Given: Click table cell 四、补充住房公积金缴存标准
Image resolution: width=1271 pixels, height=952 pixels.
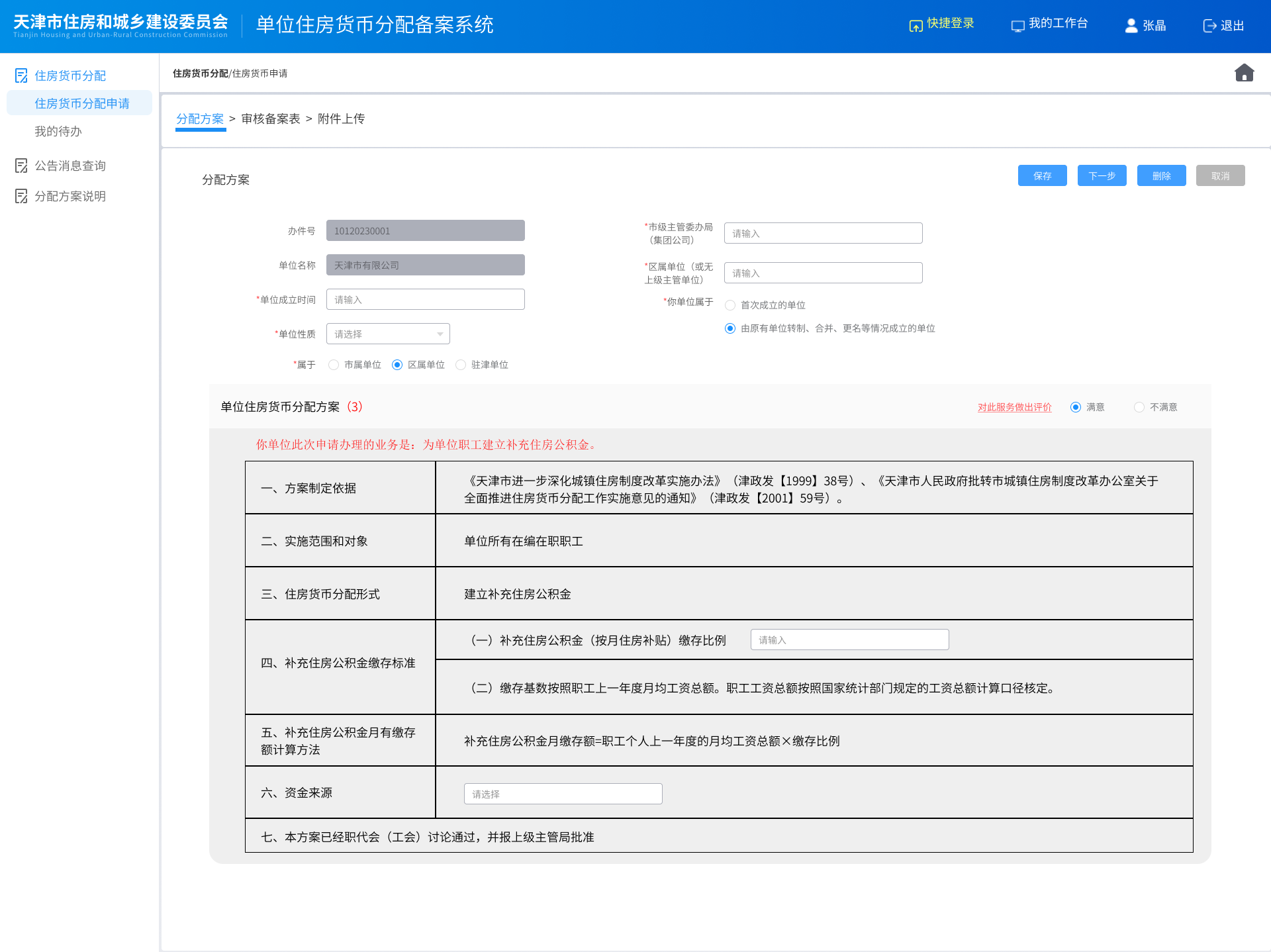Looking at the screenshot, I should [340, 667].
